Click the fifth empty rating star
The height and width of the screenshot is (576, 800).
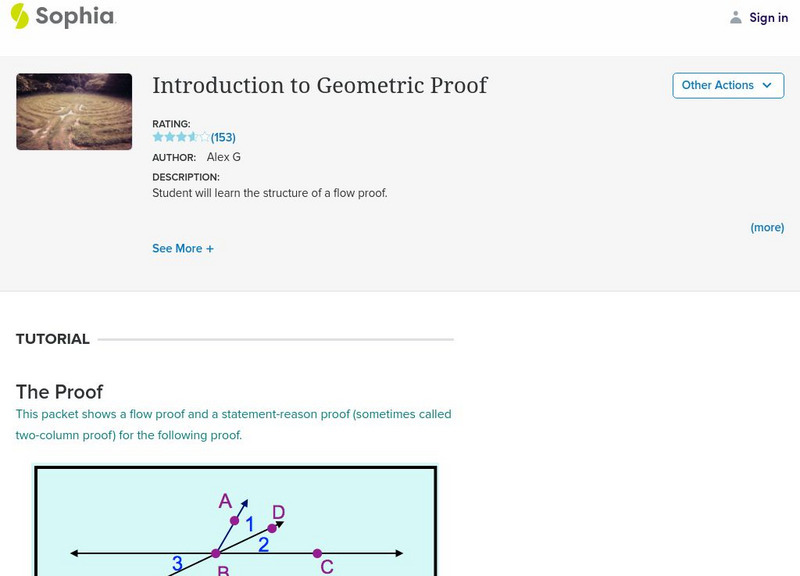(204, 137)
